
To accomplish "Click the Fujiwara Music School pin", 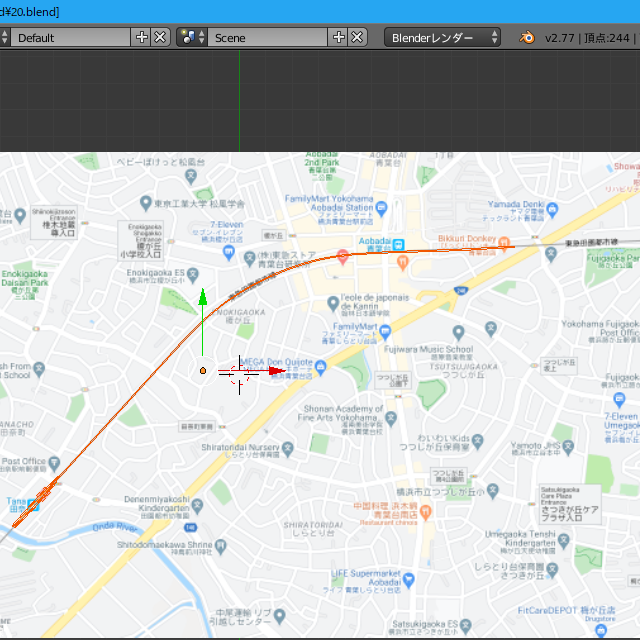I will click(458, 332).
